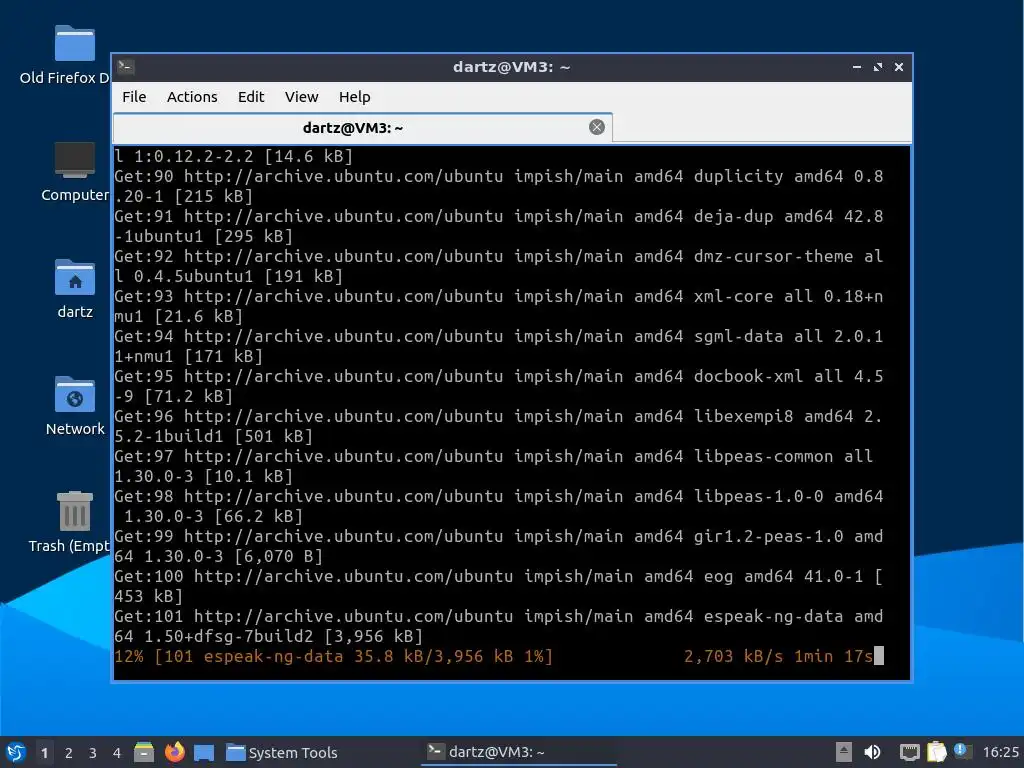Click the Get:92 dmz-cursor-theme line

[x=499, y=266]
